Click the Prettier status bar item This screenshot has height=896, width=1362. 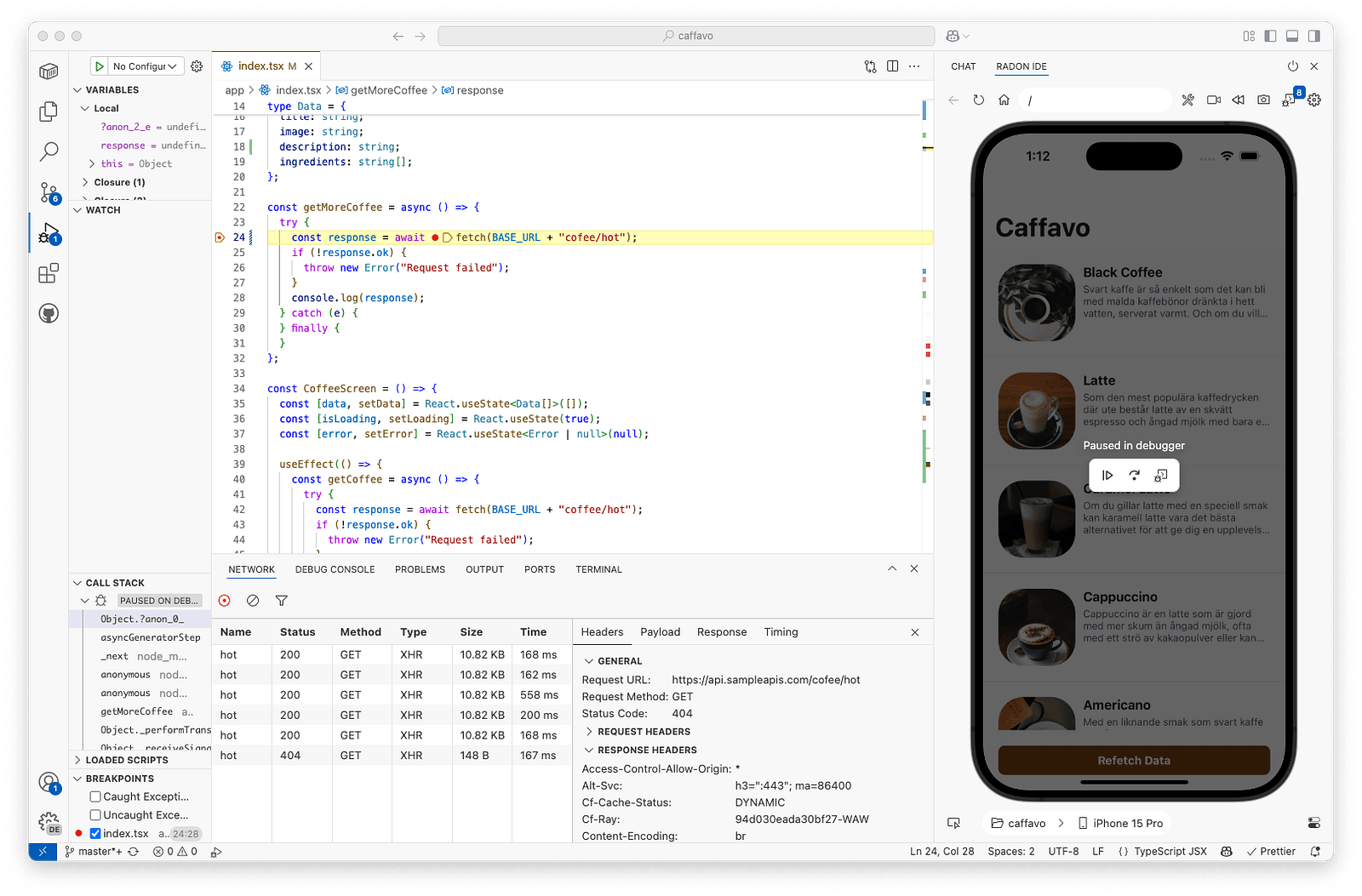pyautogui.click(x=1270, y=852)
